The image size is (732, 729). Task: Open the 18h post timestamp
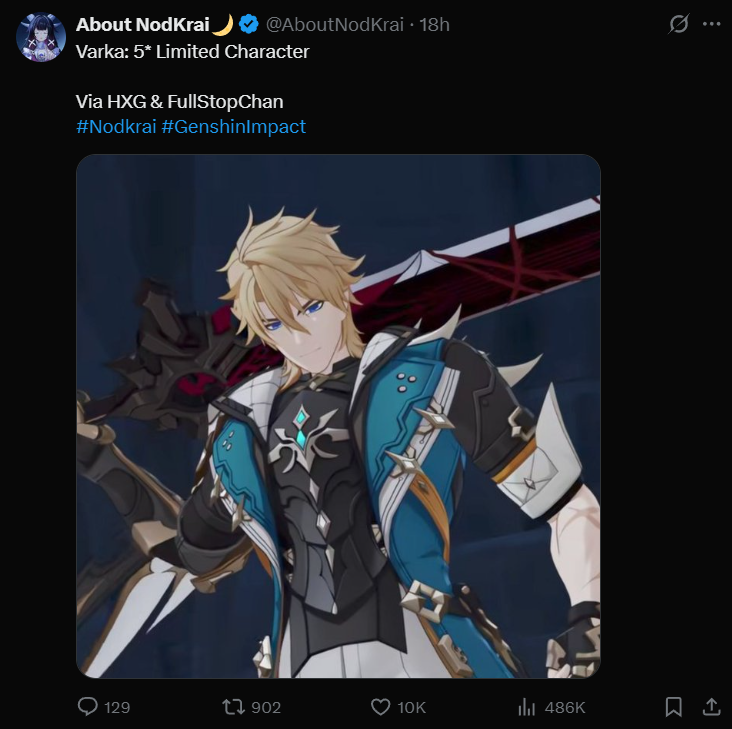pyautogui.click(x=434, y=24)
